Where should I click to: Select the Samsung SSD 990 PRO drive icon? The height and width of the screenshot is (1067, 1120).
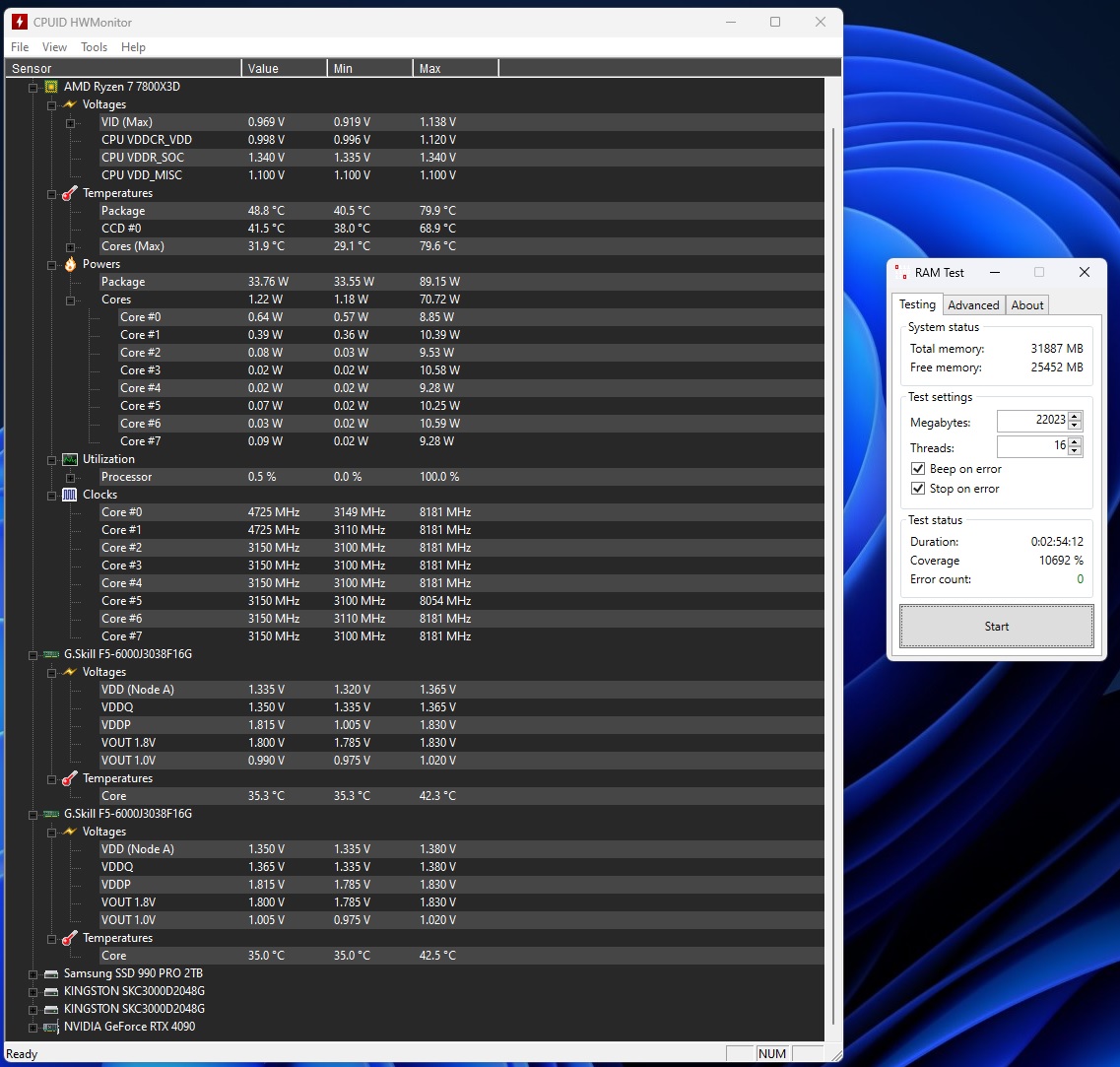click(x=49, y=973)
